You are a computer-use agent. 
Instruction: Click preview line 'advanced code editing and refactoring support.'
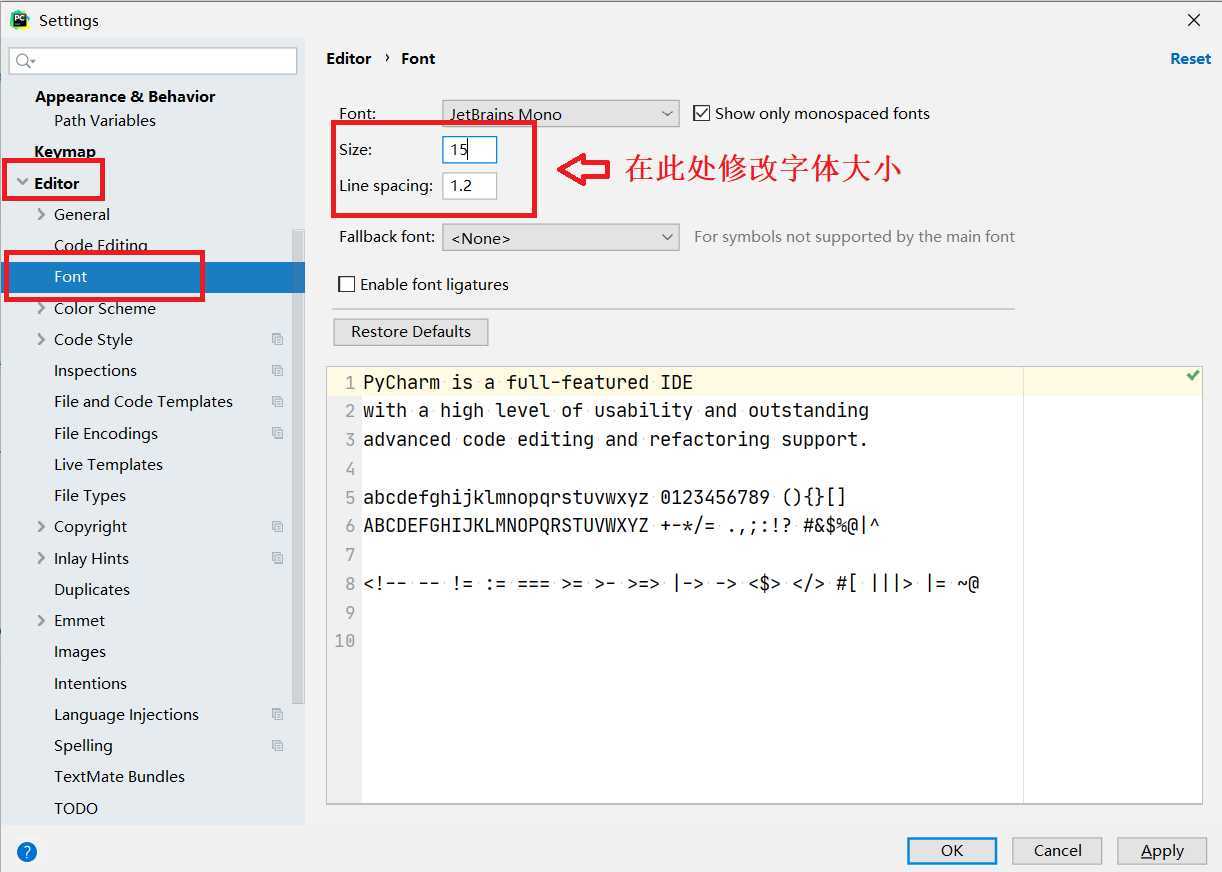616,439
